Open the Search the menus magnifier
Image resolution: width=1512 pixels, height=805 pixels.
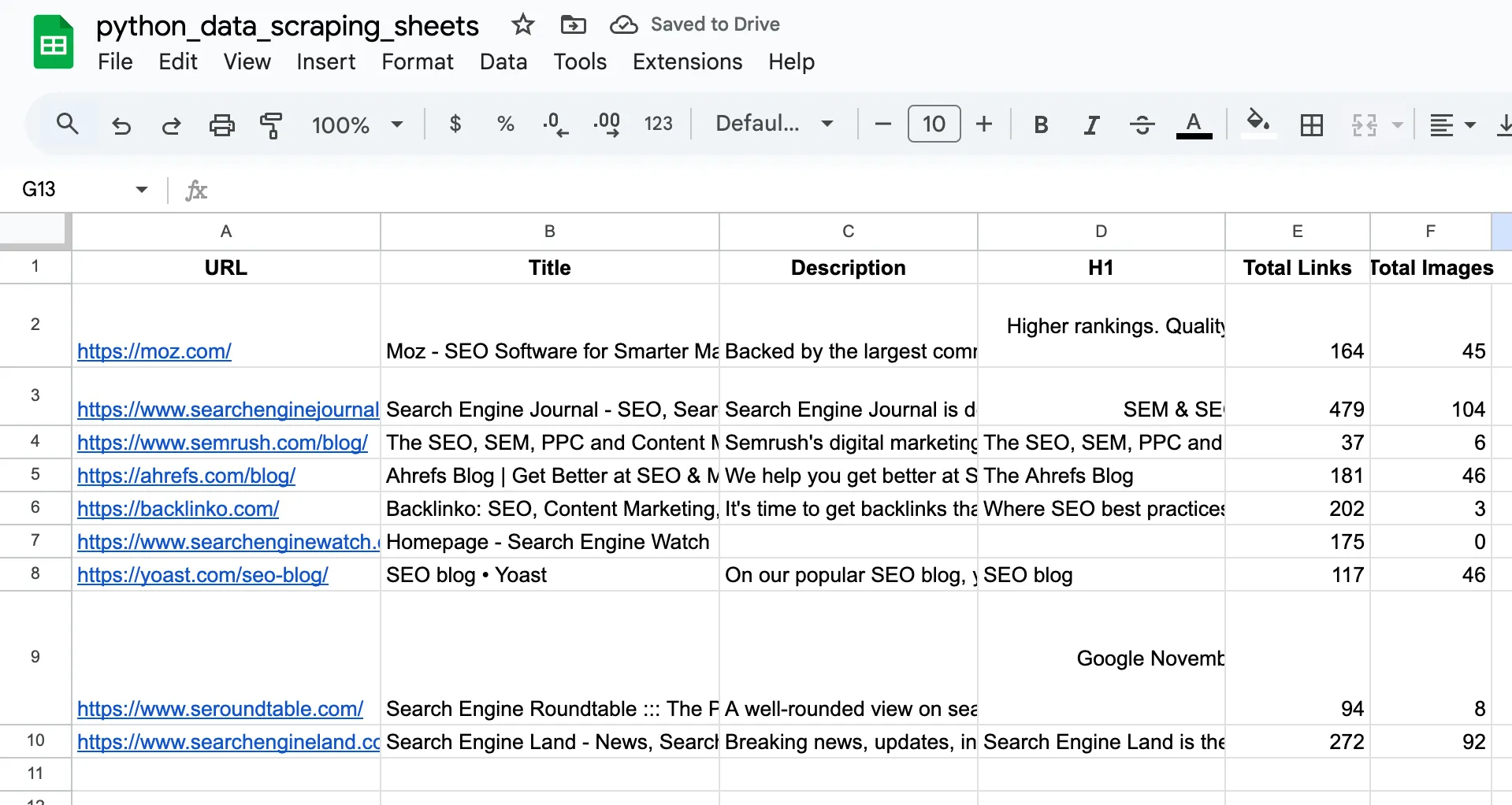(x=68, y=124)
